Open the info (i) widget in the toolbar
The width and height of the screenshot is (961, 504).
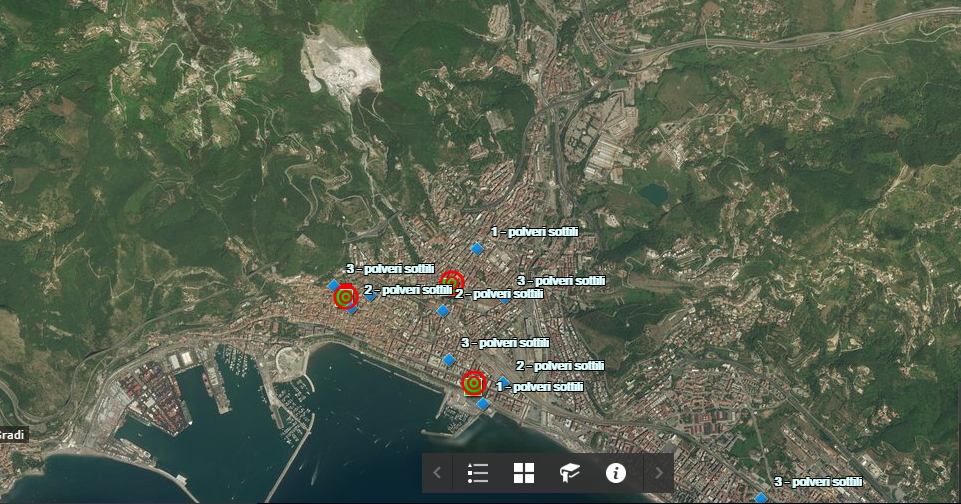click(616, 473)
